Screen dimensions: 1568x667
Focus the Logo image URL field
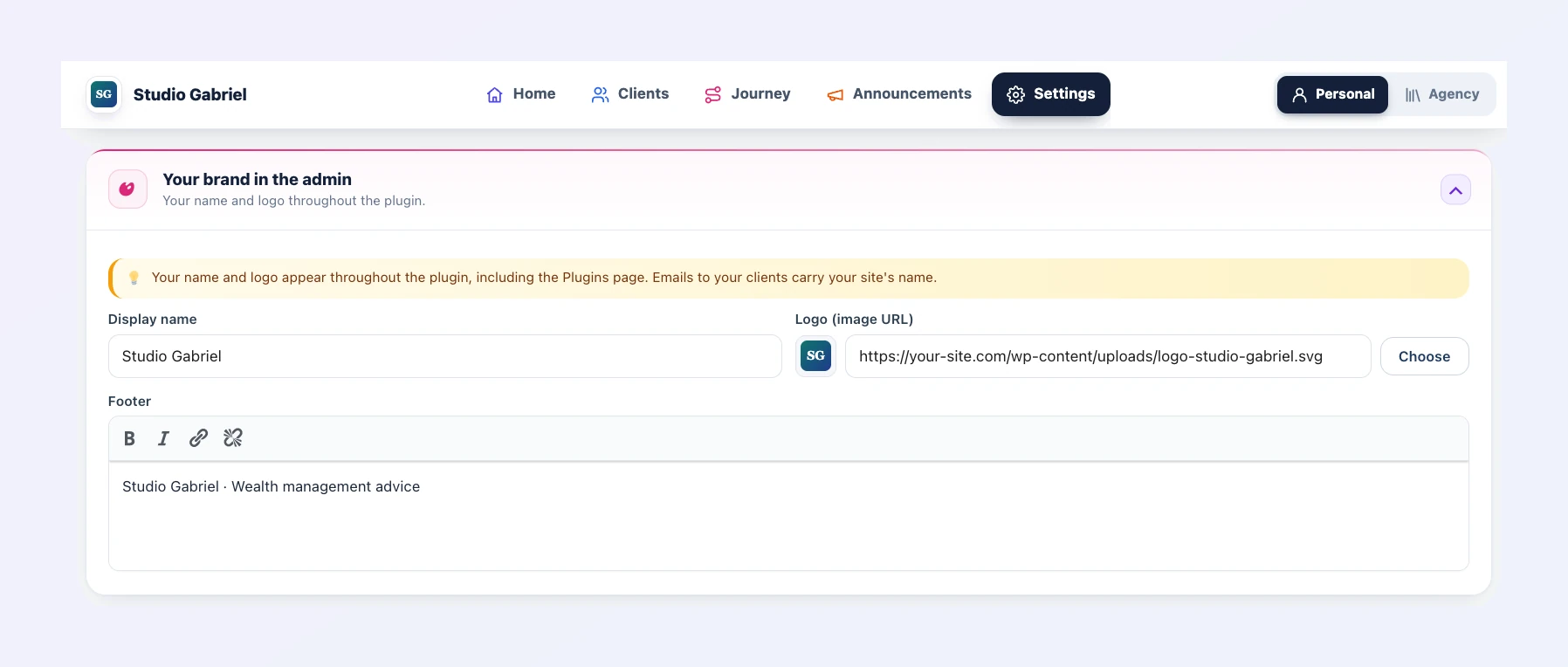click(1108, 356)
